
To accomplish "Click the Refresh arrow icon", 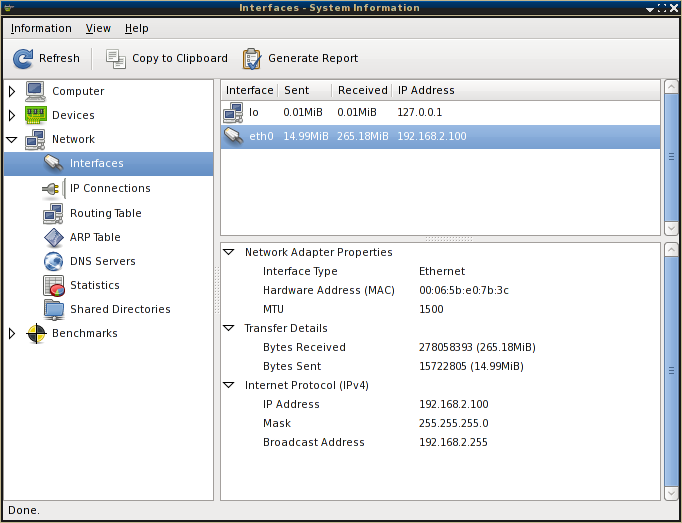I will (x=23, y=59).
